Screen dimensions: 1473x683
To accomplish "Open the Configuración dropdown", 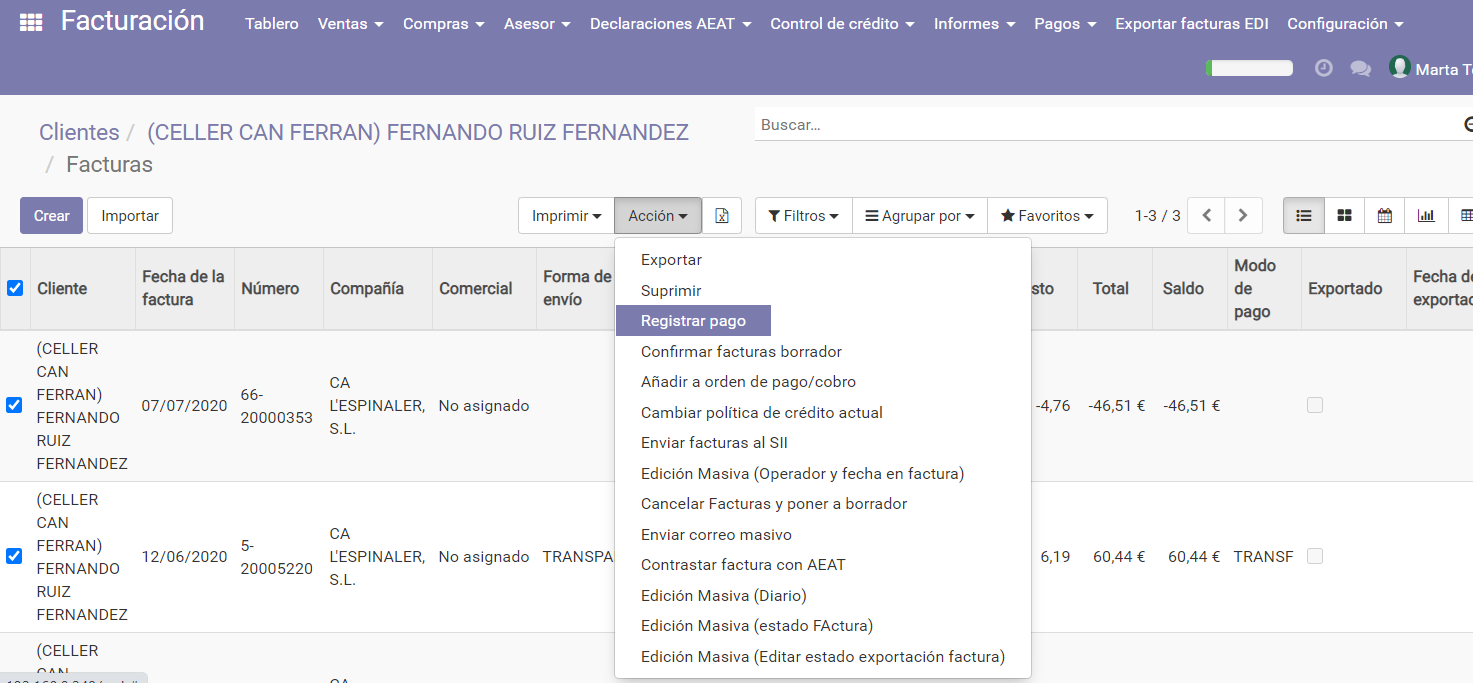I will (1345, 23).
